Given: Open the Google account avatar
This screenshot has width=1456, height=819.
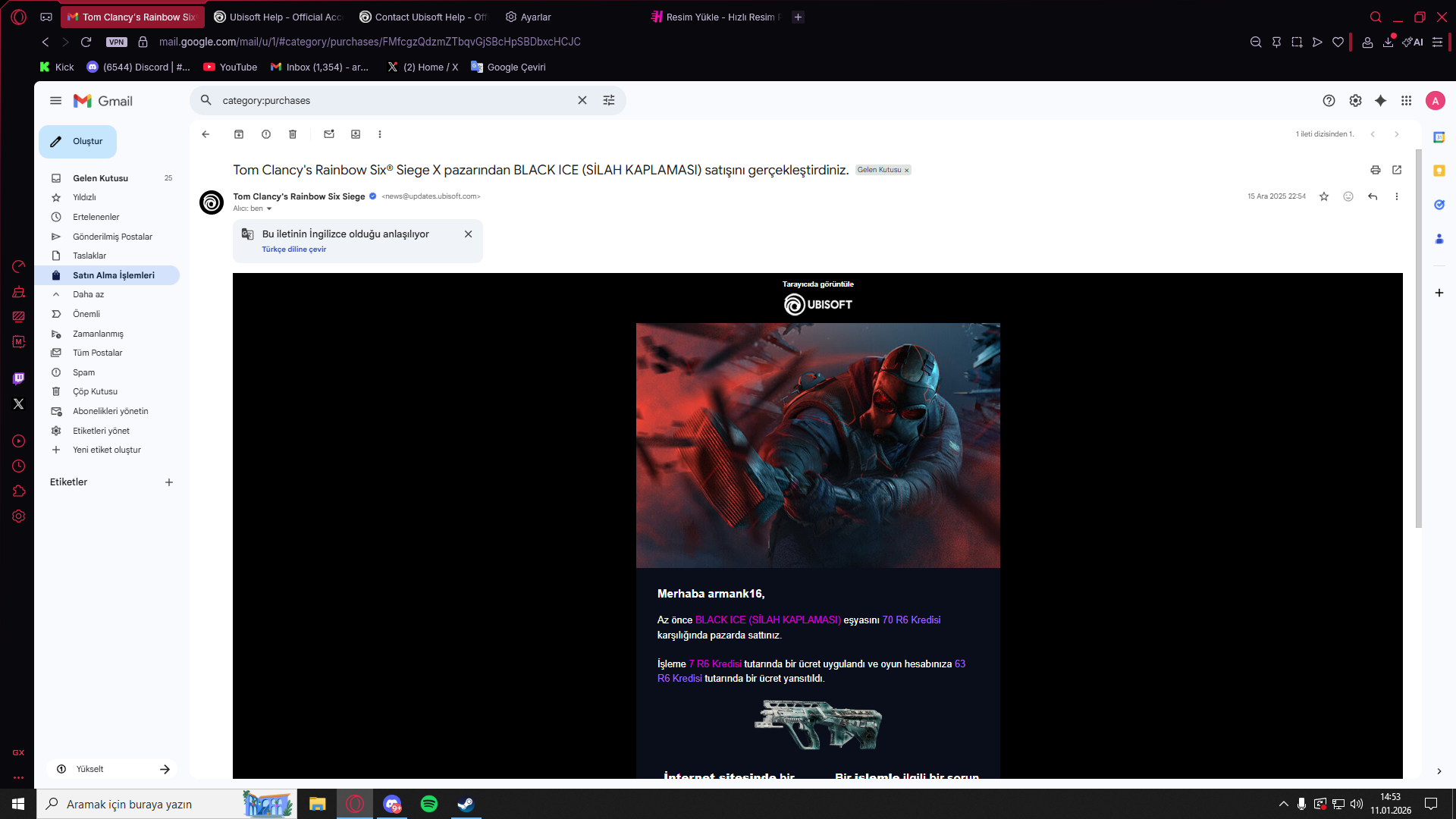Looking at the screenshot, I should pyautogui.click(x=1436, y=101).
